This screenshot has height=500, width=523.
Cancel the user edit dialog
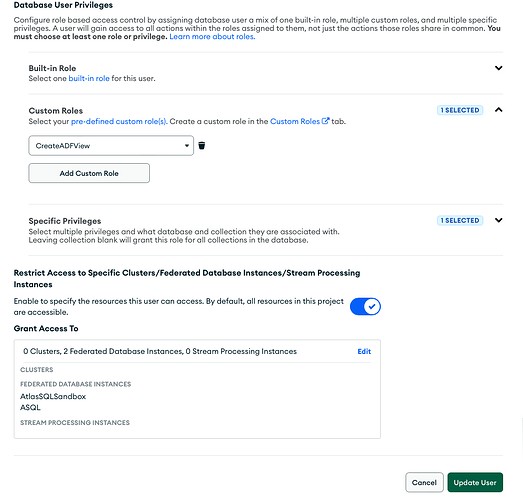pos(424,482)
